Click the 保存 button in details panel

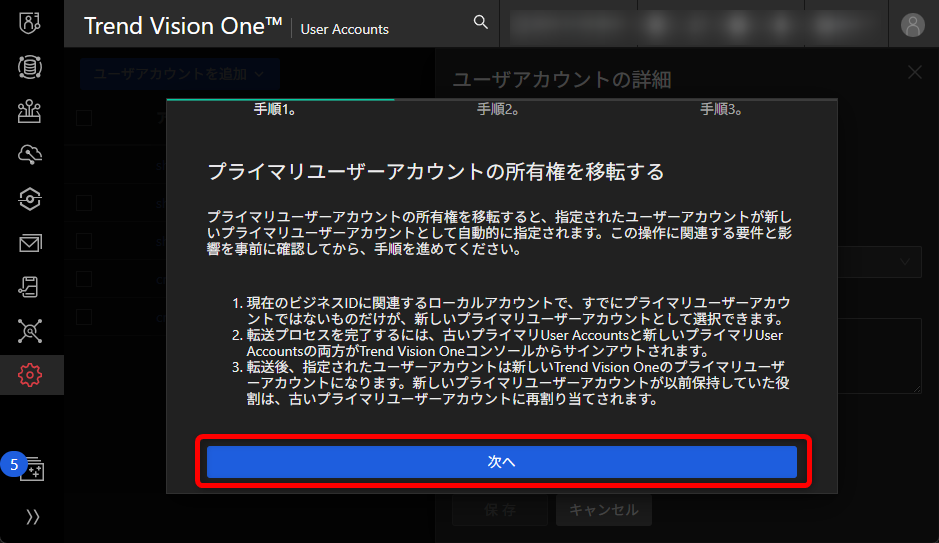[x=500, y=510]
